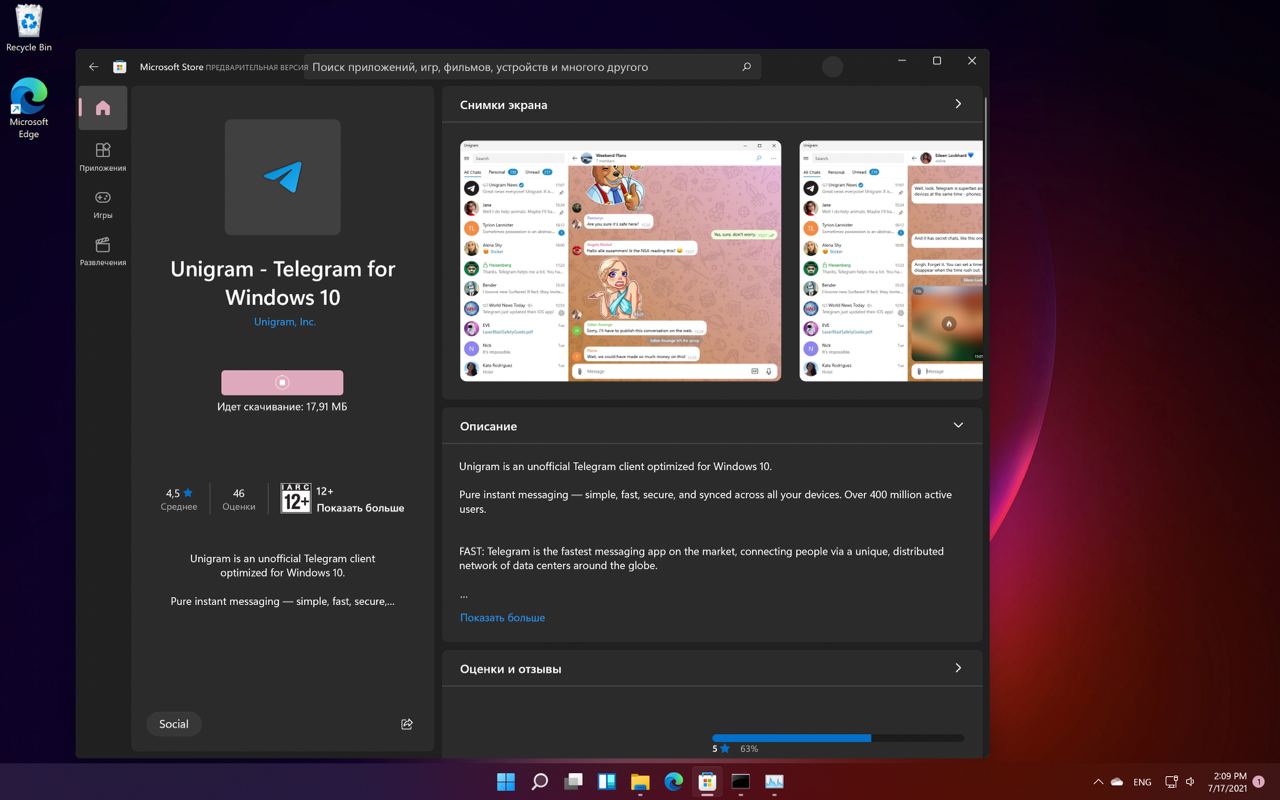This screenshot has width=1280, height=800.
Task: Click the Unigram app logo tile
Action: pos(283,177)
